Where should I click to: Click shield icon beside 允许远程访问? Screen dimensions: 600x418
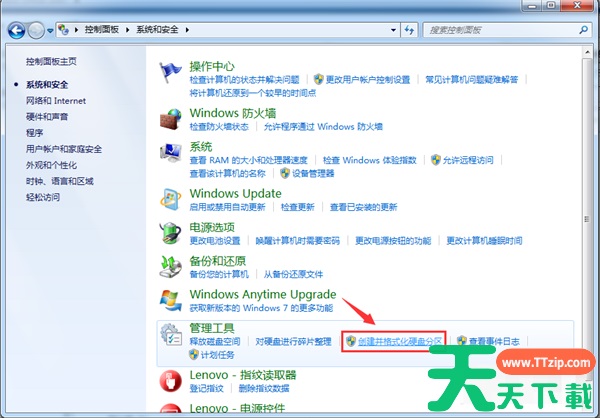coord(436,160)
